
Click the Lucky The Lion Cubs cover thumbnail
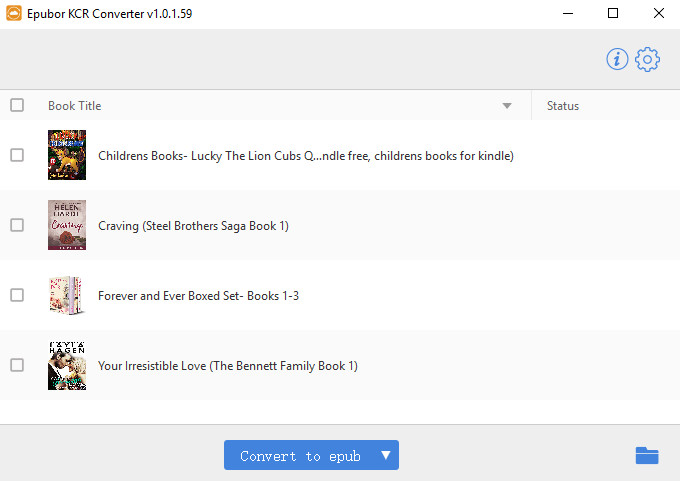pyautogui.click(x=67, y=155)
